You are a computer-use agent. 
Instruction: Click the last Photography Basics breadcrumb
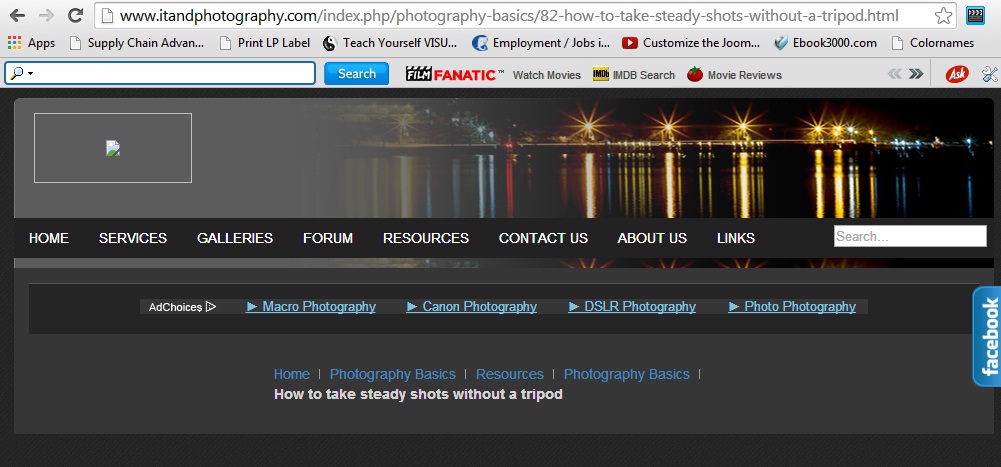pos(626,374)
